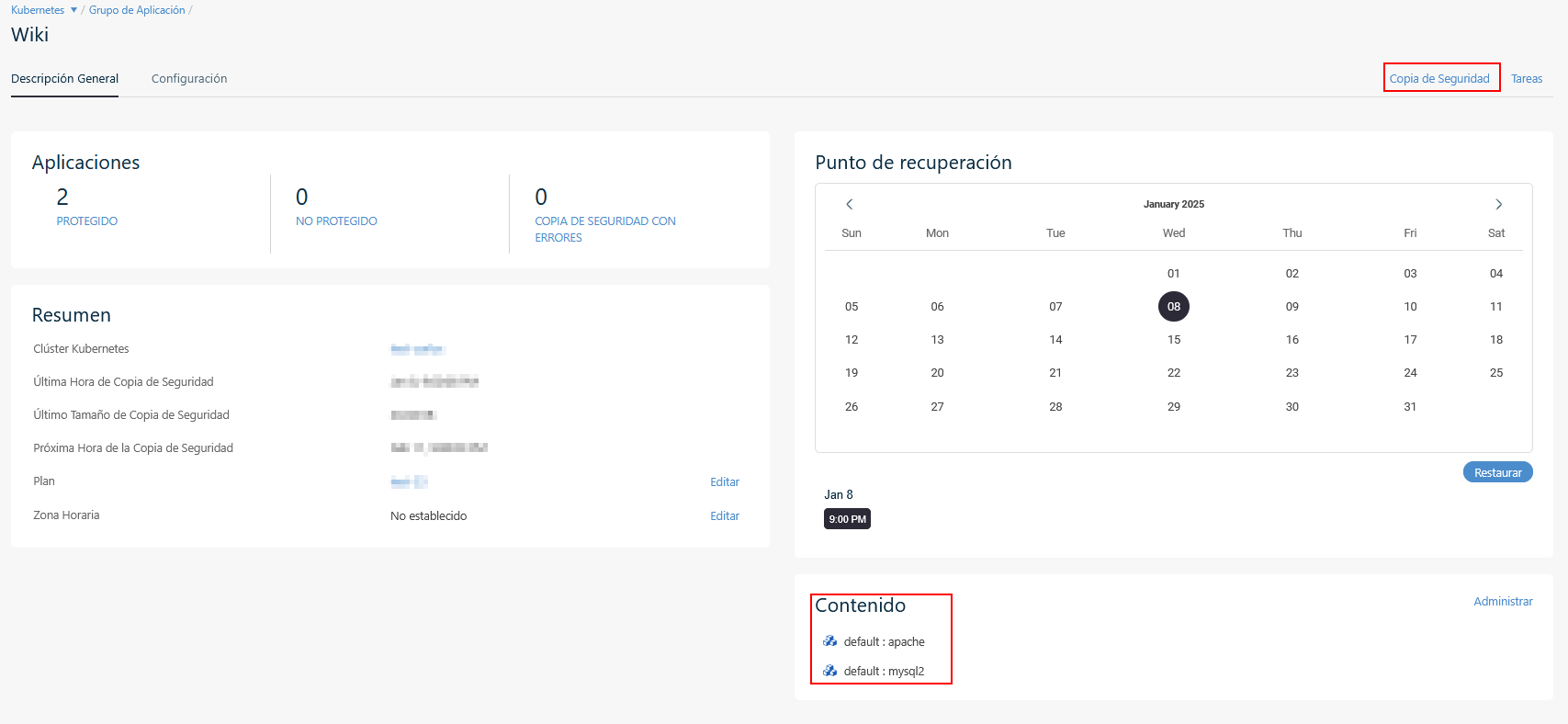Click Administrar in the Contenido panel
The width and height of the screenshot is (1568, 724).
point(1503,602)
